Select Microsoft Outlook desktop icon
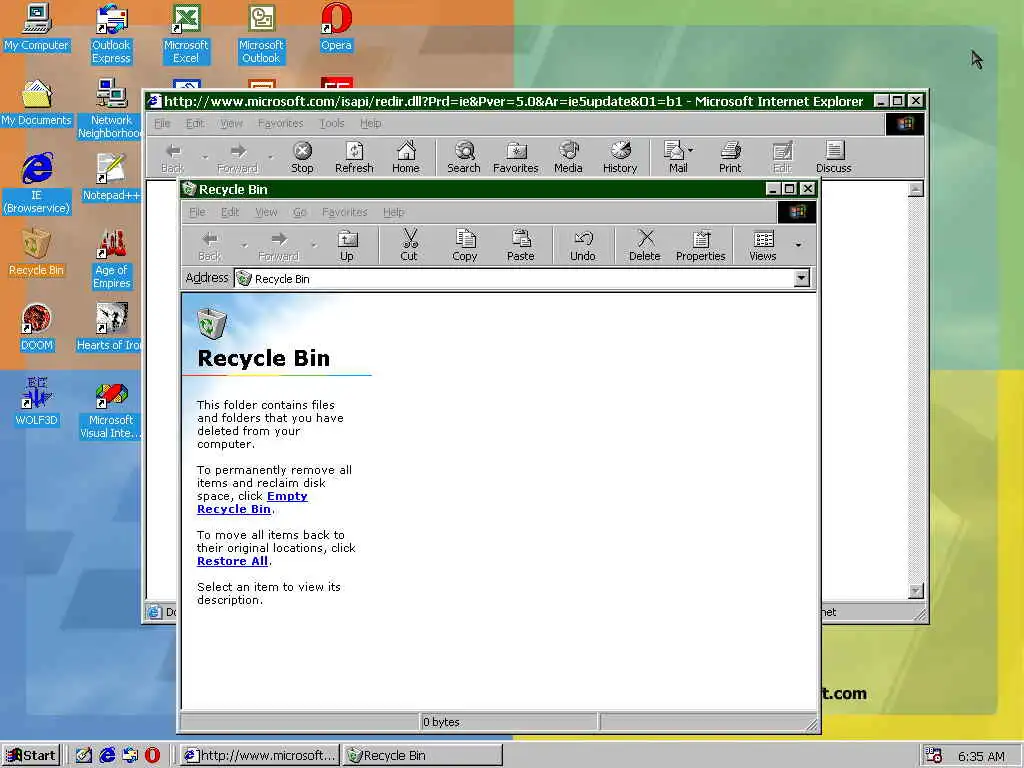Viewport: 1024px width, 768px height. 261,34
